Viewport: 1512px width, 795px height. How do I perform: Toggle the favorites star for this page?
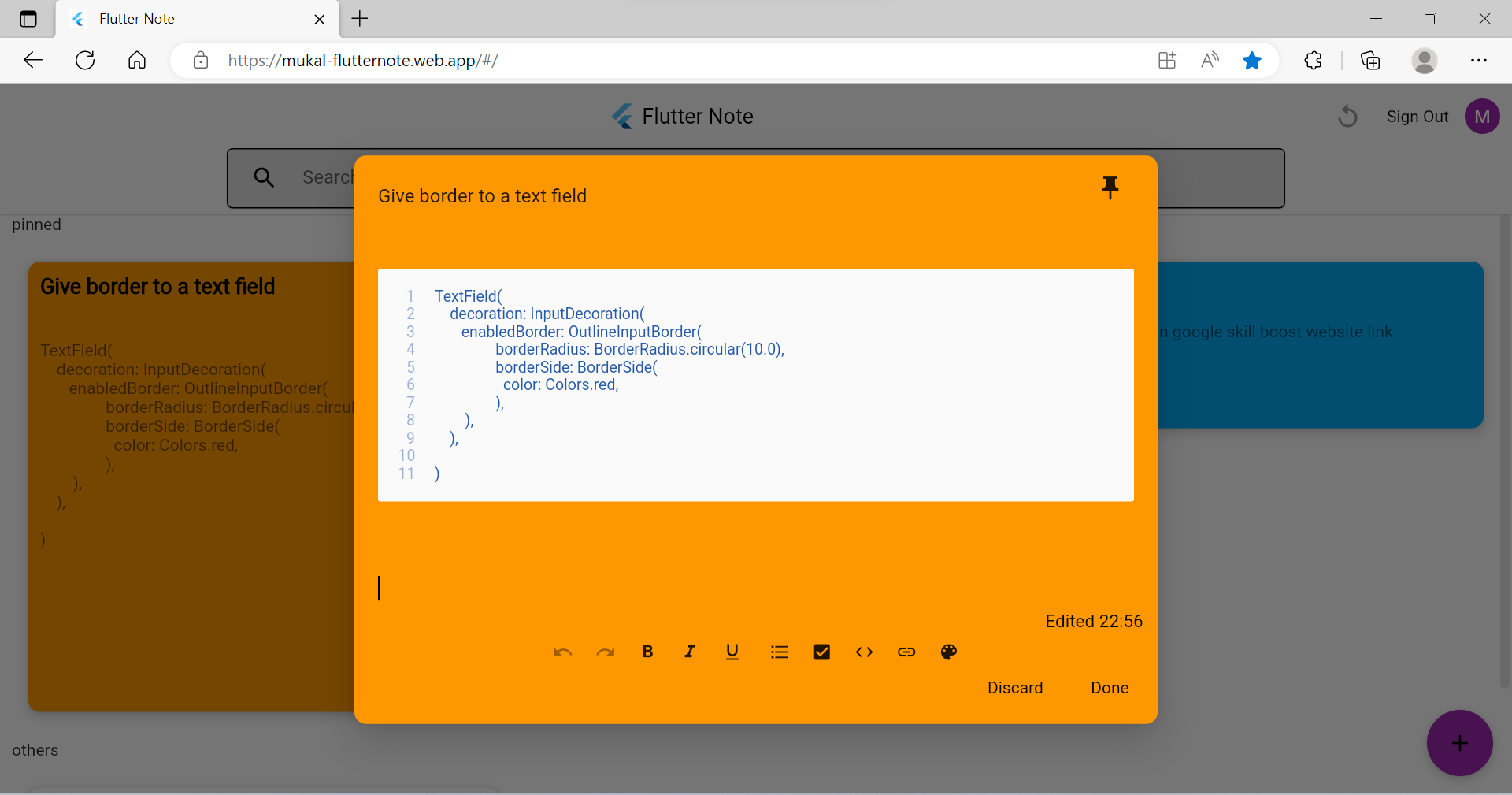click(1252, 60)
